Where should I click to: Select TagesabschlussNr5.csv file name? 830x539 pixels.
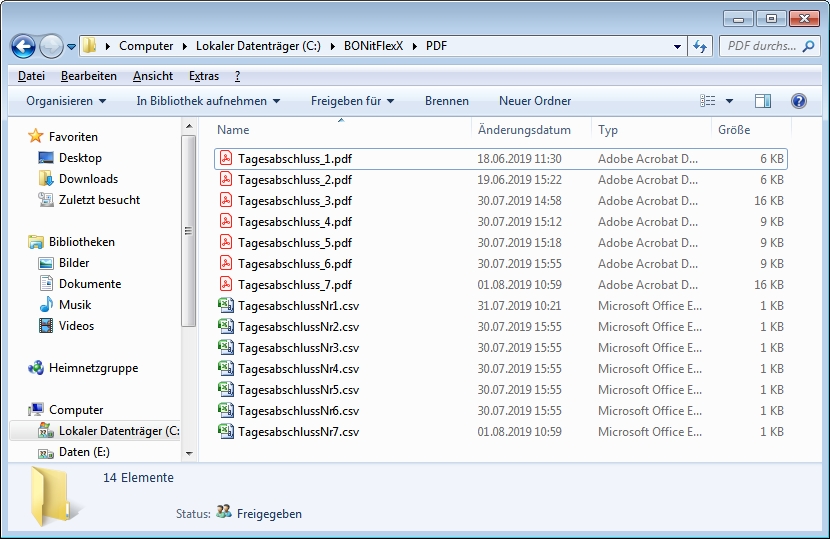pos(299,390)
